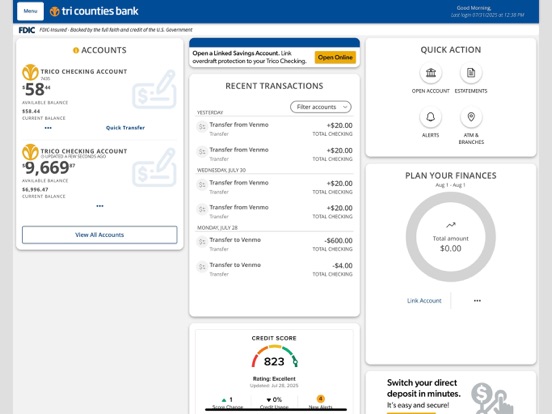
Task: Click the new alerts badge showing 4
Action: point(320,399)
